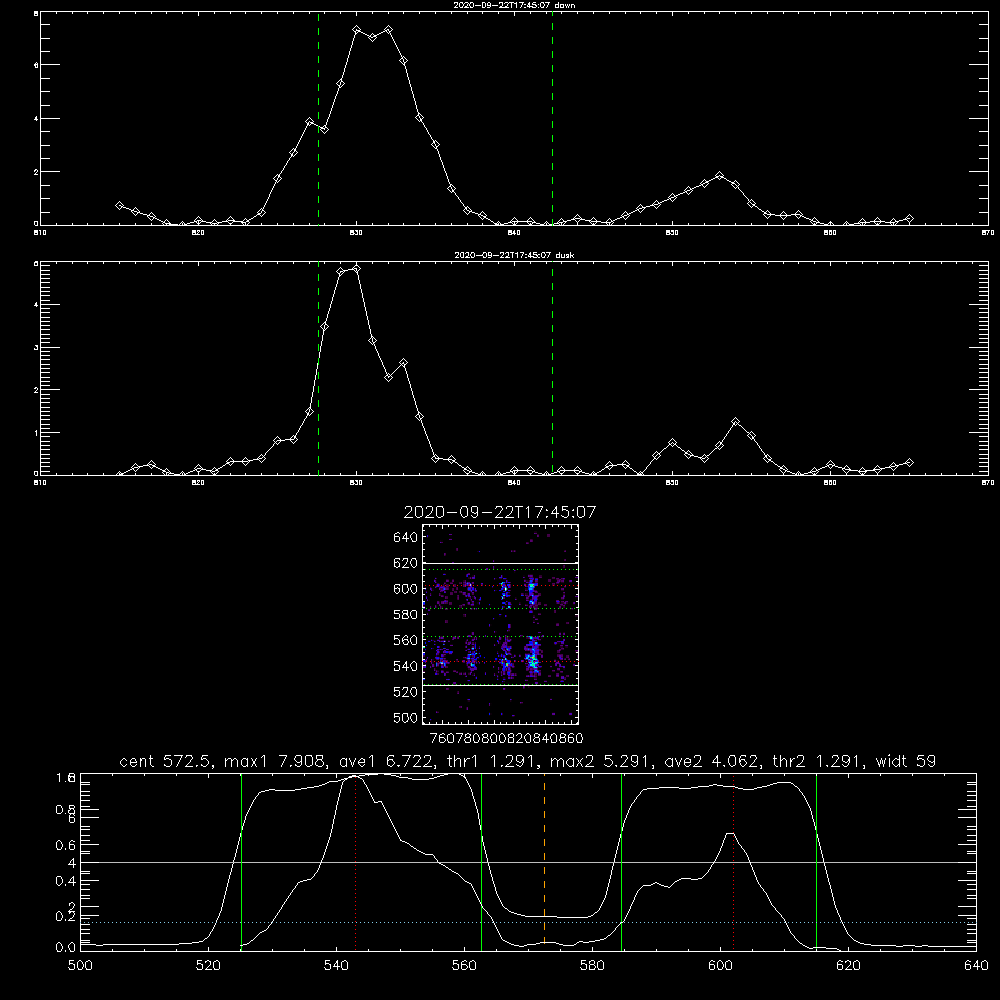
Task: Click the bottom plot x-axis label 580
Action: tap(592, 966)
